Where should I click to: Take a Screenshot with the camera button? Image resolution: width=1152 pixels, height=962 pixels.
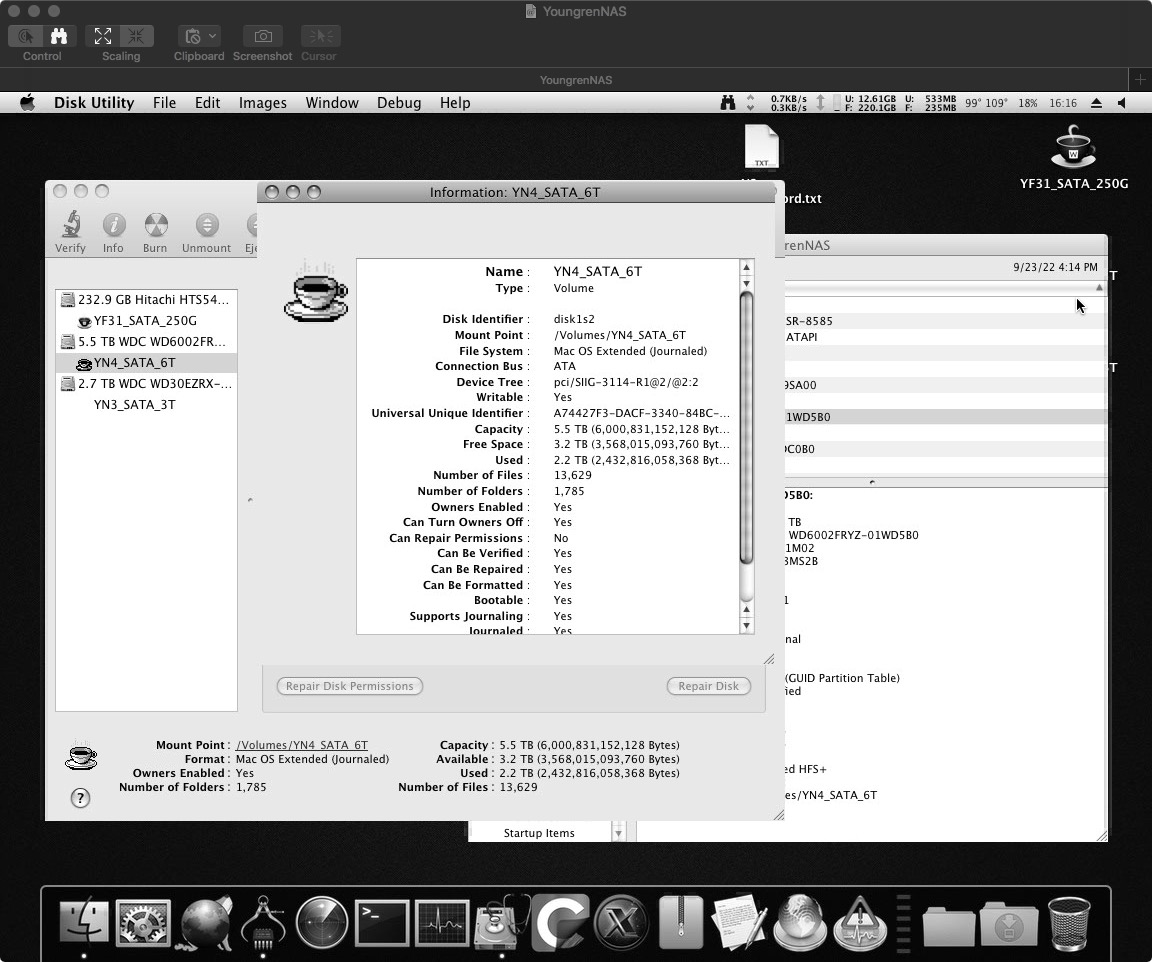click(x=262, y=36)
